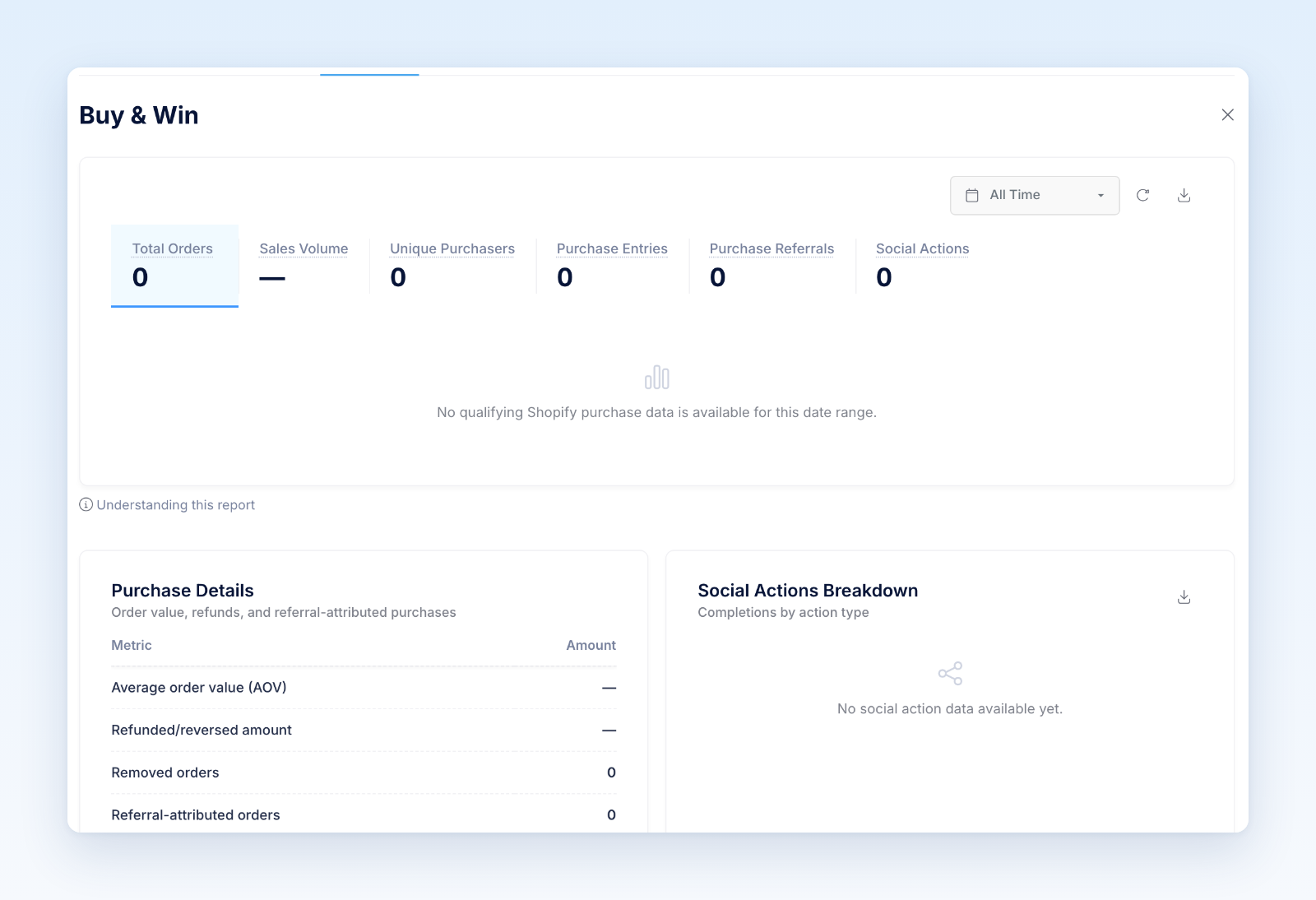Select the Total Orders metric tab
The width and height of the screenshot is (1316, 900).
[174, 266]
